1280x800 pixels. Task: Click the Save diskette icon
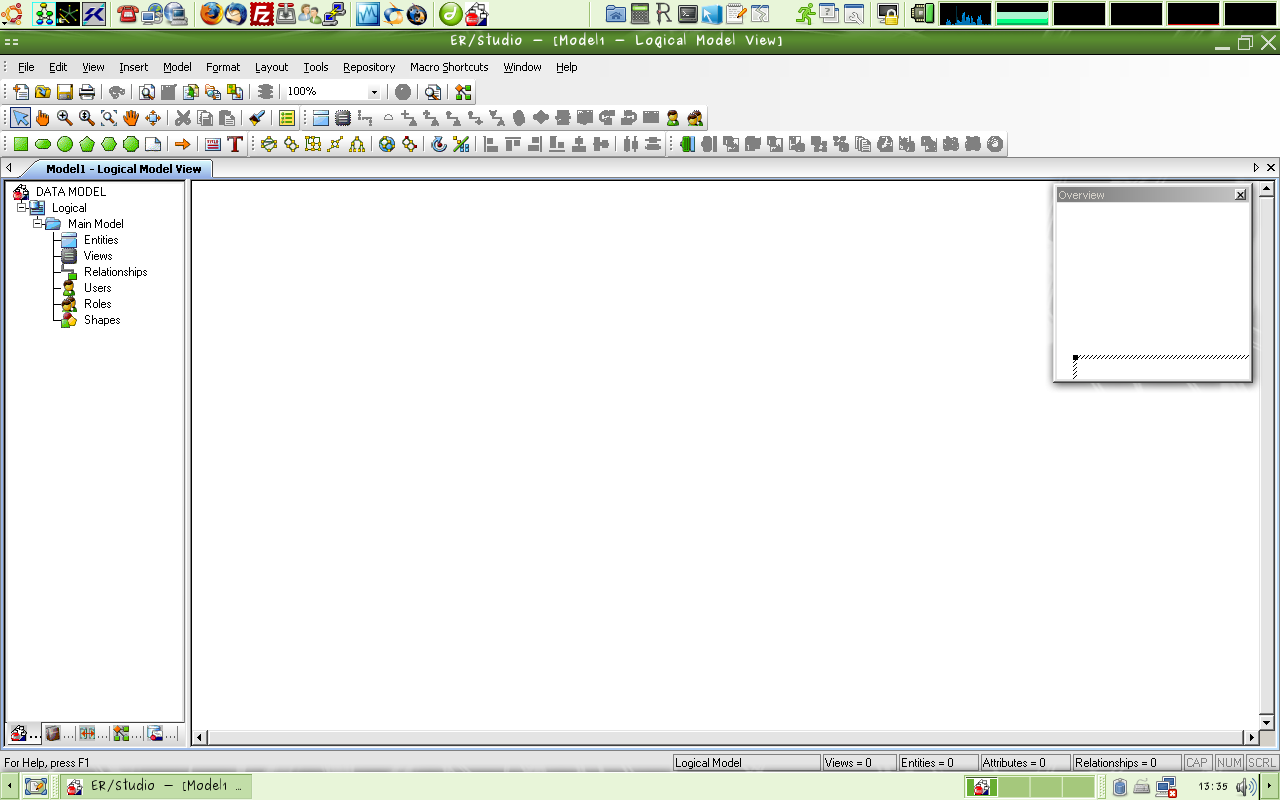(65, 92)
